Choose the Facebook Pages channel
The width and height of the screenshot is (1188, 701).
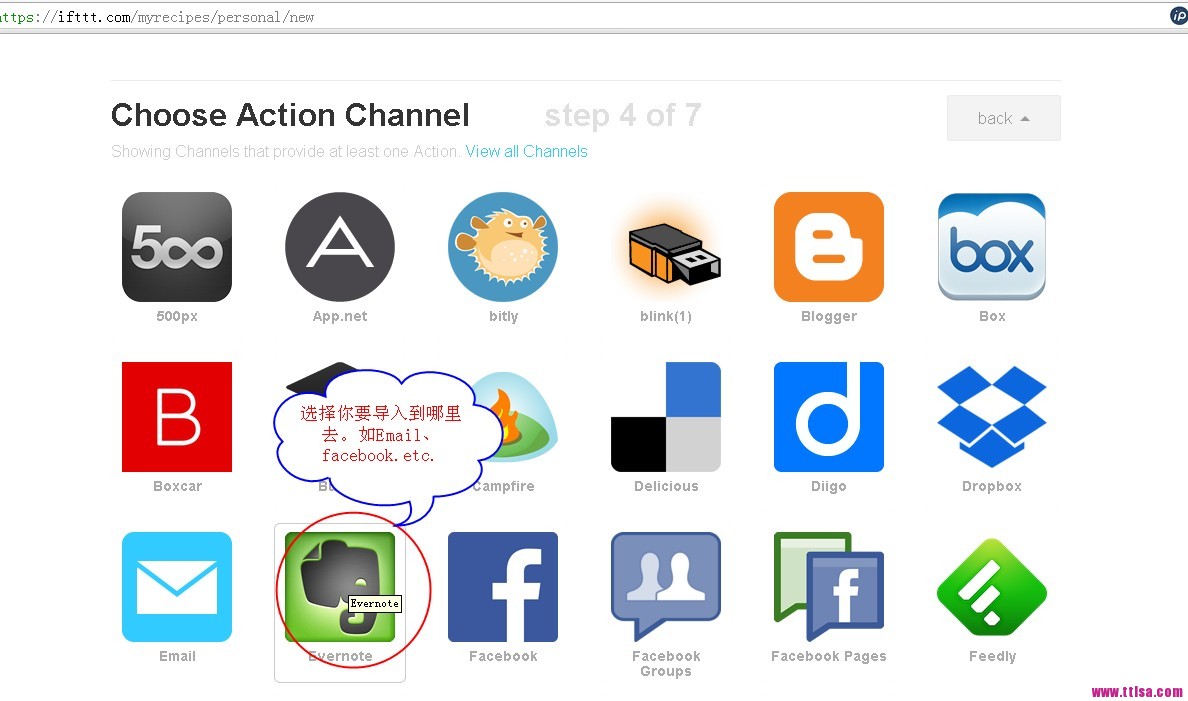point(828,587)
